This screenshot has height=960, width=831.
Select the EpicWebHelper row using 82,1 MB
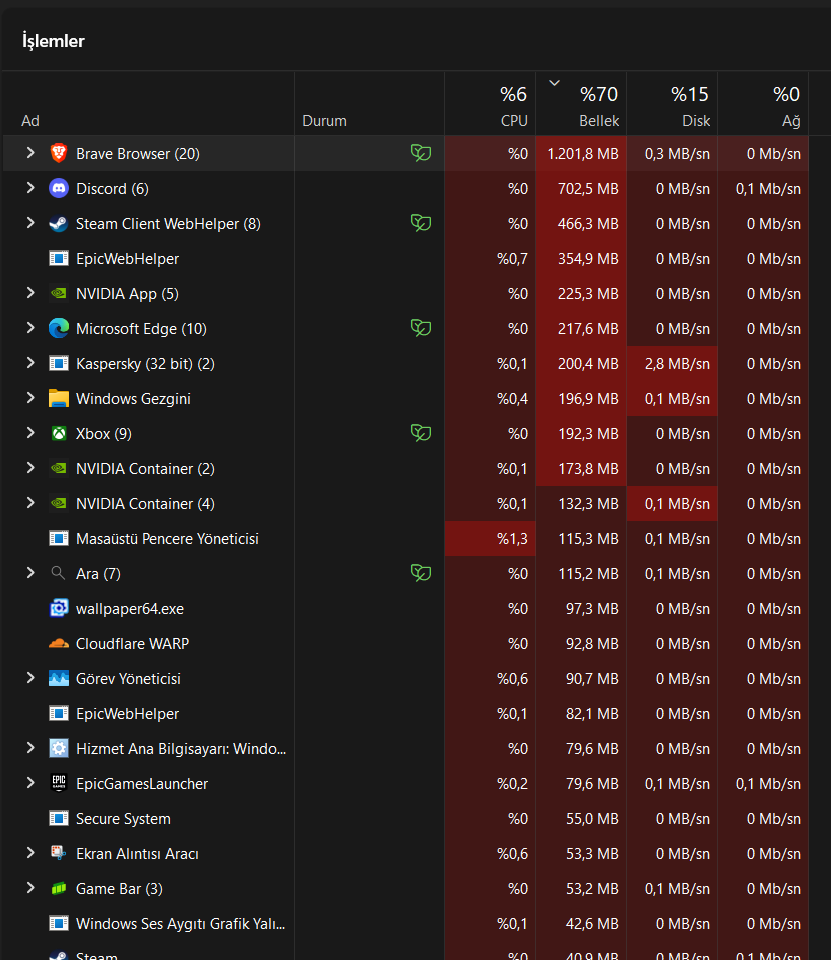point(405,713)
